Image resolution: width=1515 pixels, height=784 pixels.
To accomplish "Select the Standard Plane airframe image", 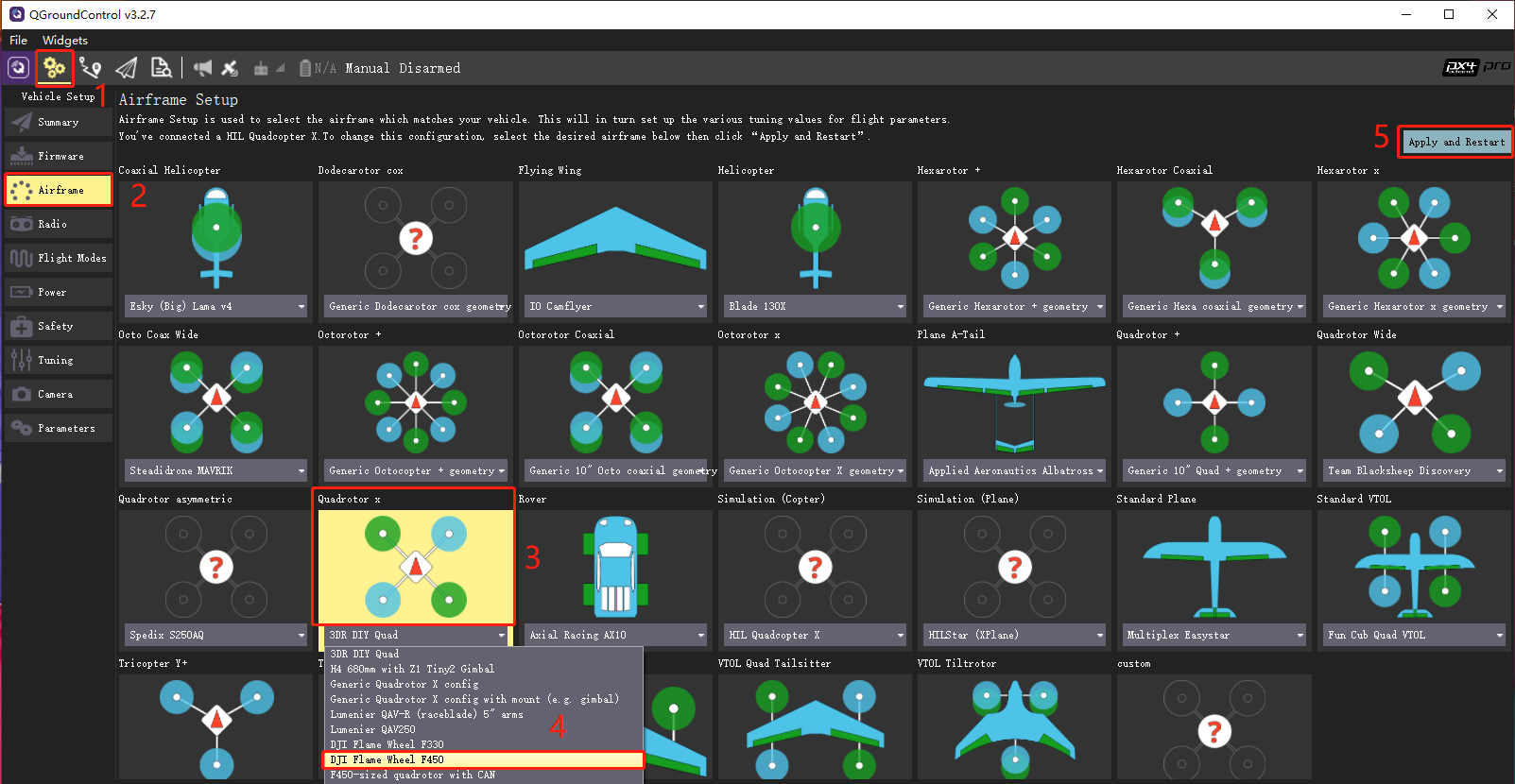I will point(1214,566).
